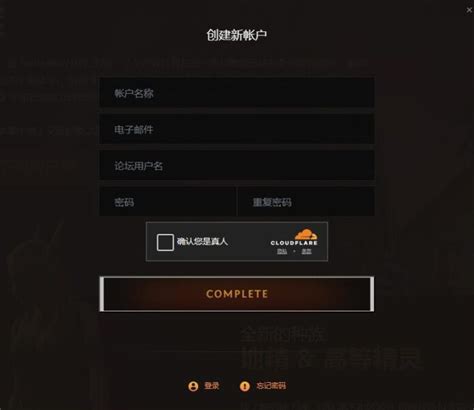This screenshot has width=474, height=410.
Task: Click the person icon beside 登录
Action: [x=193, y=386]
